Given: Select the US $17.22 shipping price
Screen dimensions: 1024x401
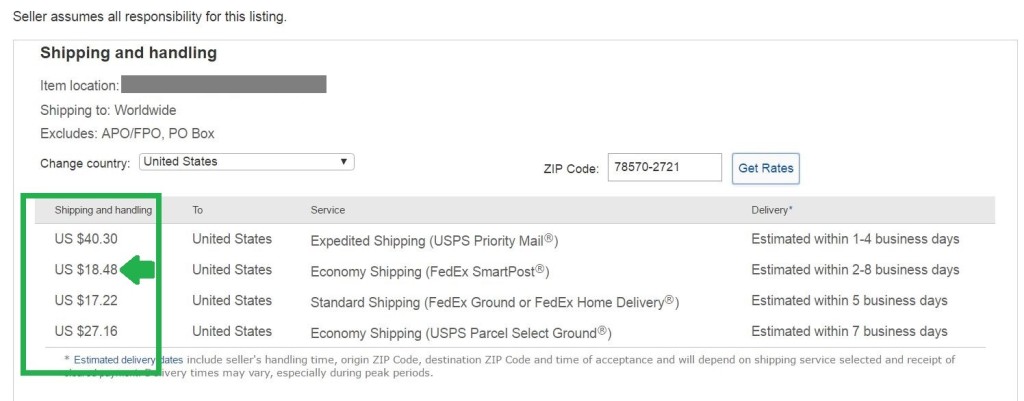Looking at the screenshot, I should click(x=86, y=300).
